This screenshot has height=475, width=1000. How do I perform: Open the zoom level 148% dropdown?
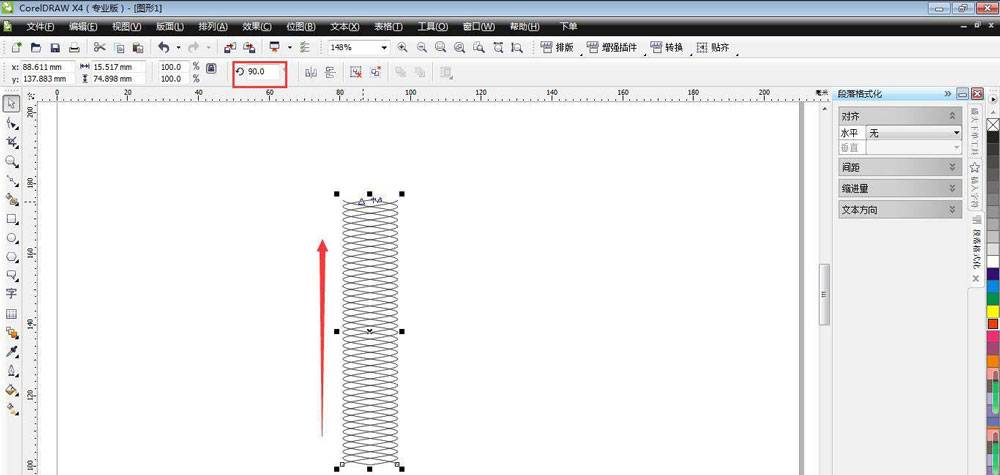pos(384,48)
